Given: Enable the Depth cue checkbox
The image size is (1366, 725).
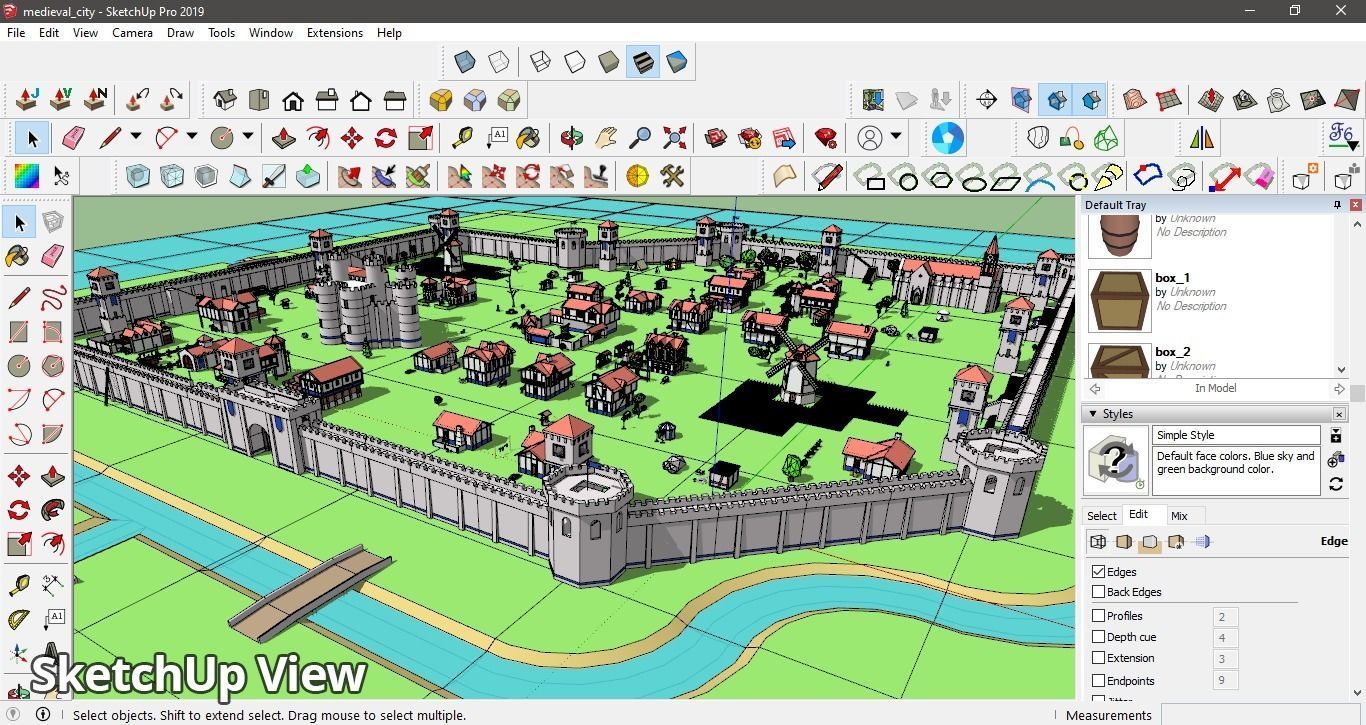Looking at the screenshot, I should coord(1098,637).
